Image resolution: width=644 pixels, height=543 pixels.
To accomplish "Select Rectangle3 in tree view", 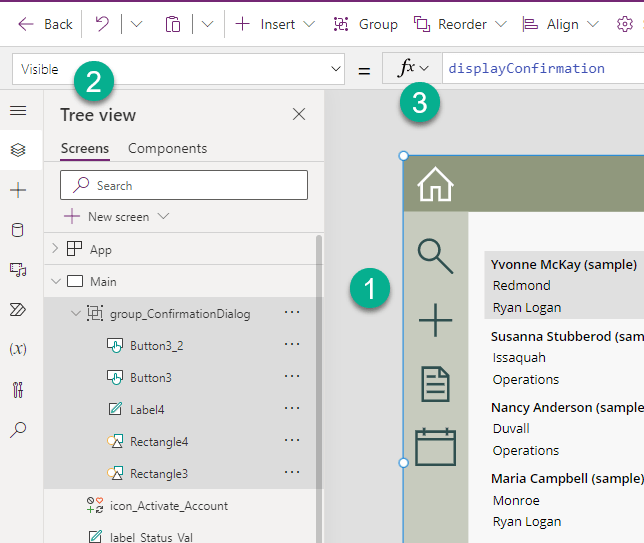I will pyautogui.click(x=159, y=474).
